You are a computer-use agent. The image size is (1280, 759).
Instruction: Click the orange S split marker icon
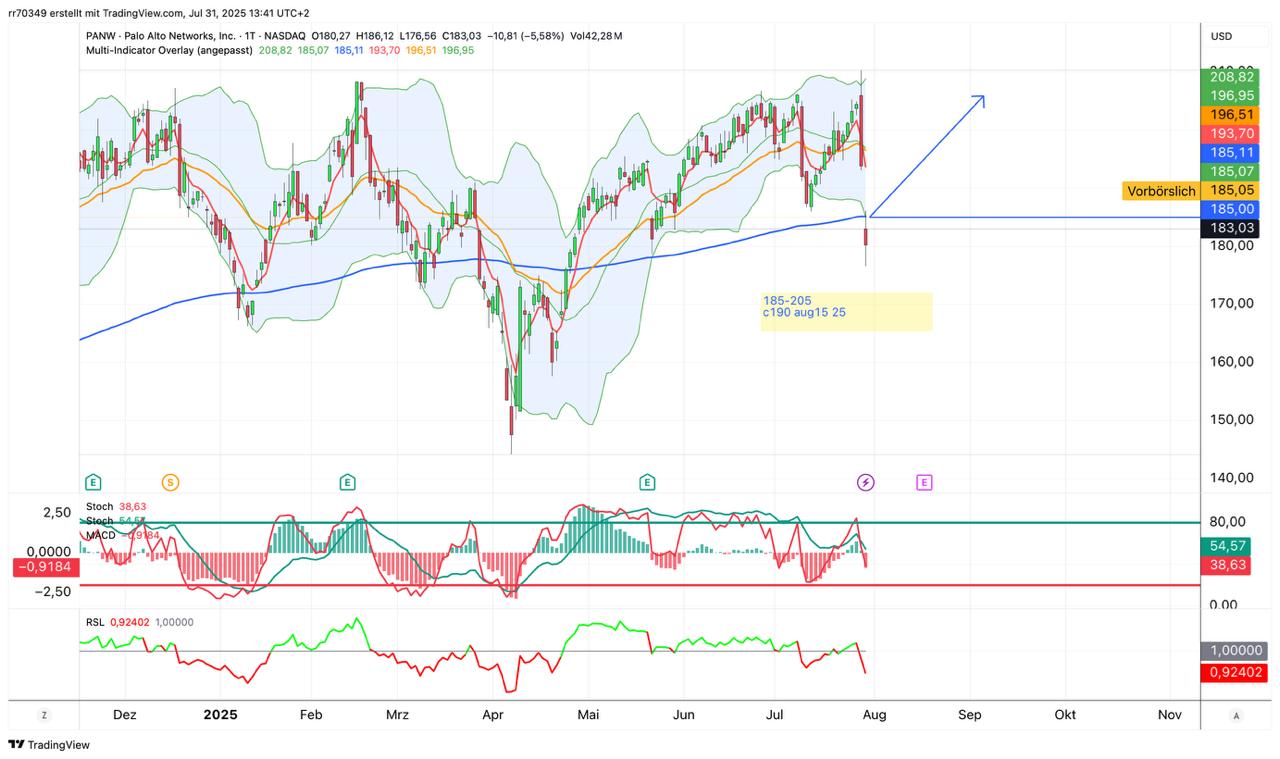point(171,483)
